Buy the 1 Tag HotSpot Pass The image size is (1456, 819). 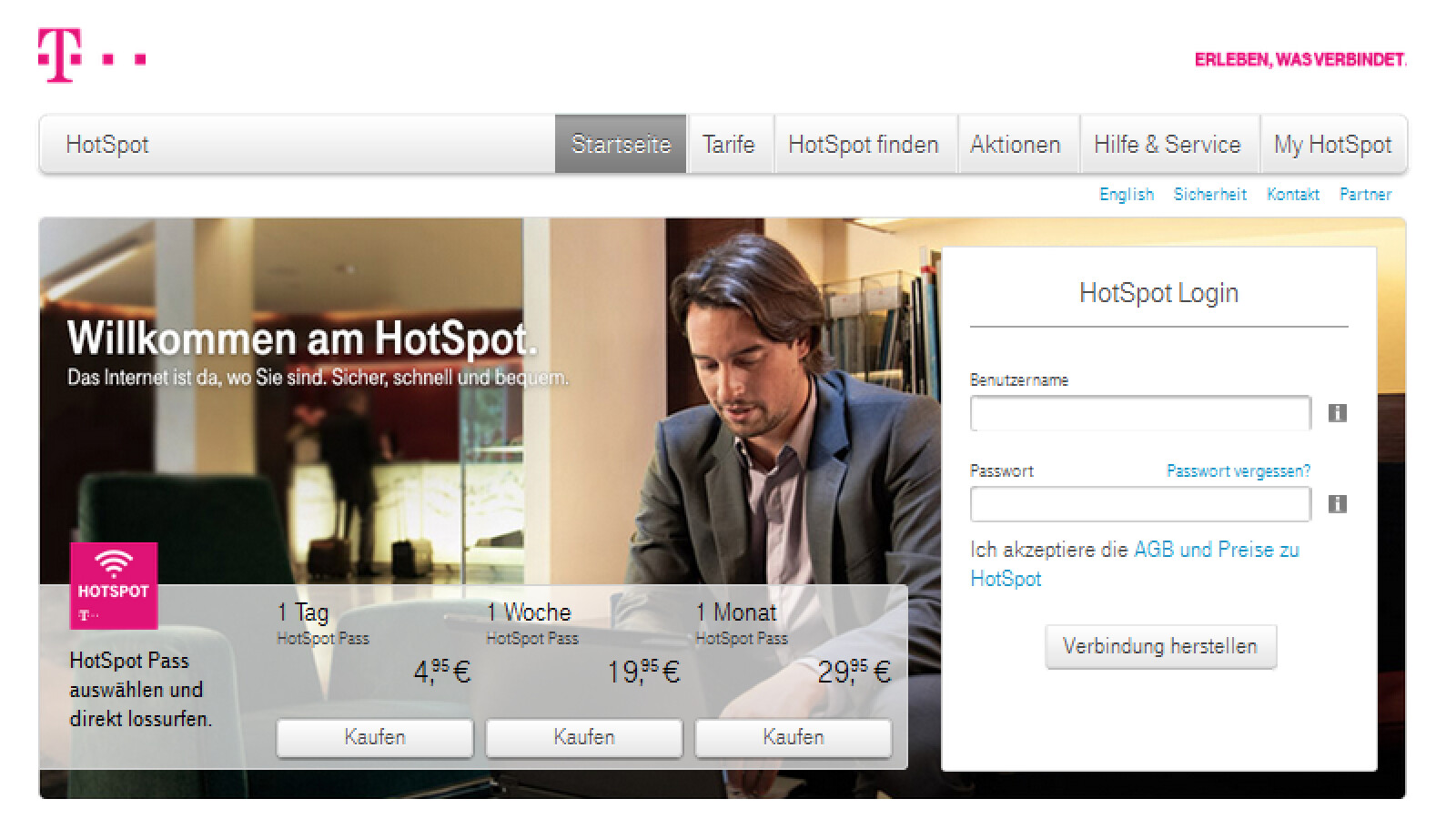[x=375, y=737]
